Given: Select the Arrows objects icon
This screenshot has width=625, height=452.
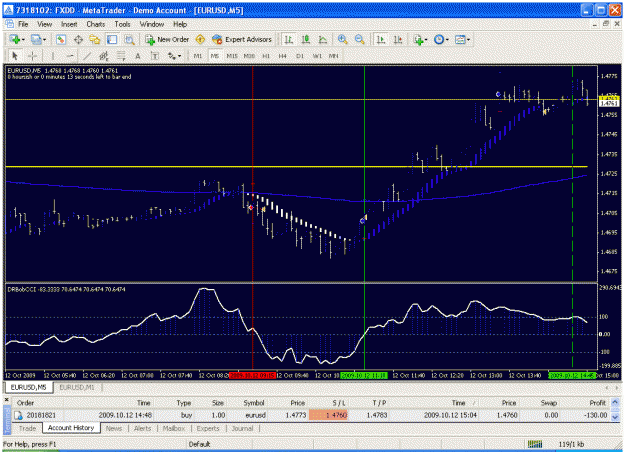Looking at the screenshot, I should 171,56.
